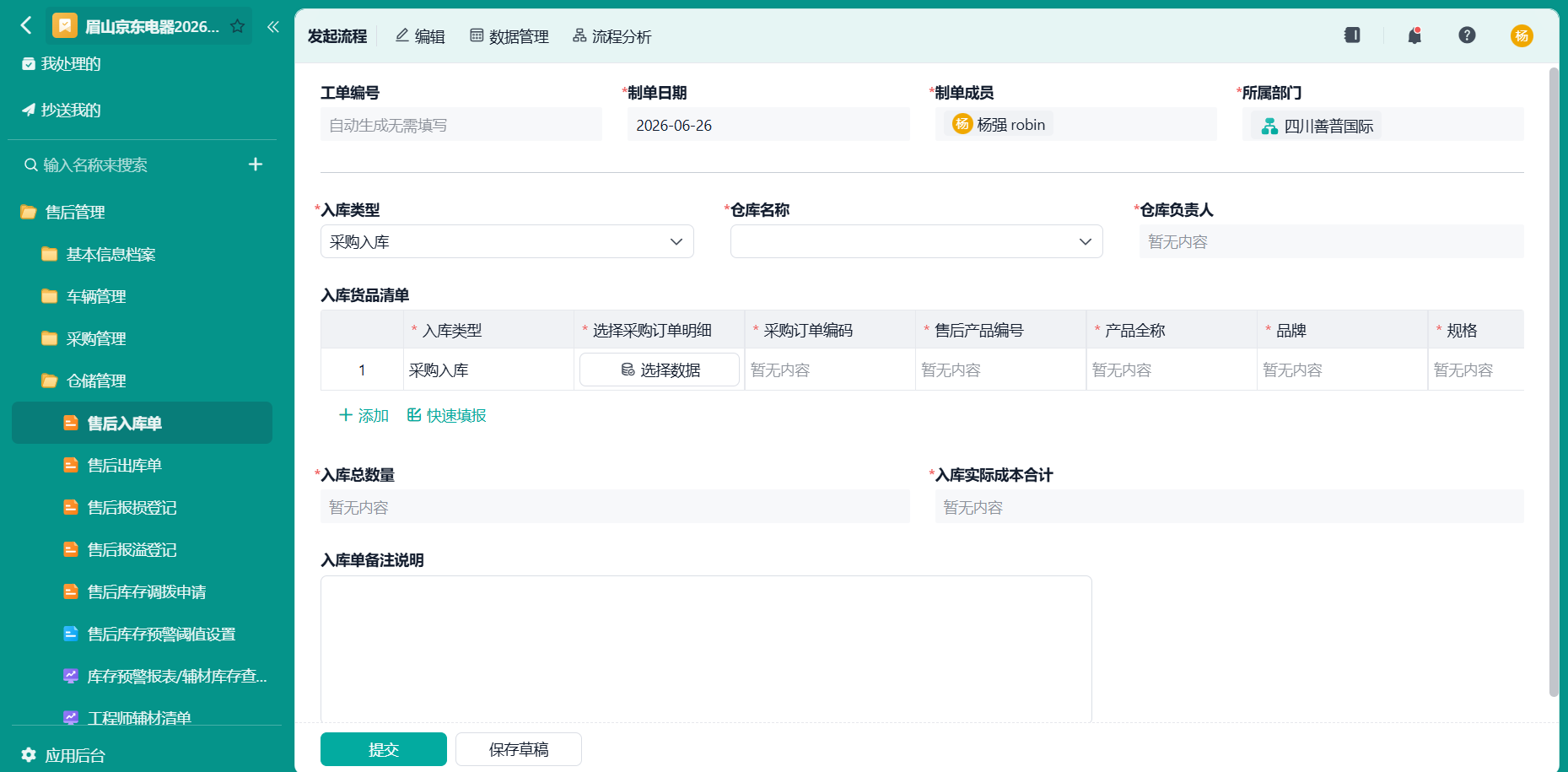Click 选择数据 button in row 1

tap(660, 370)
